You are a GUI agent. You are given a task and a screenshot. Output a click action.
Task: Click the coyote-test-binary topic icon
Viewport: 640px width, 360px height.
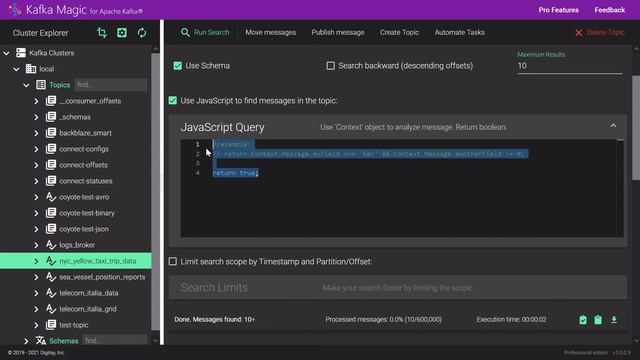(51, 213)
